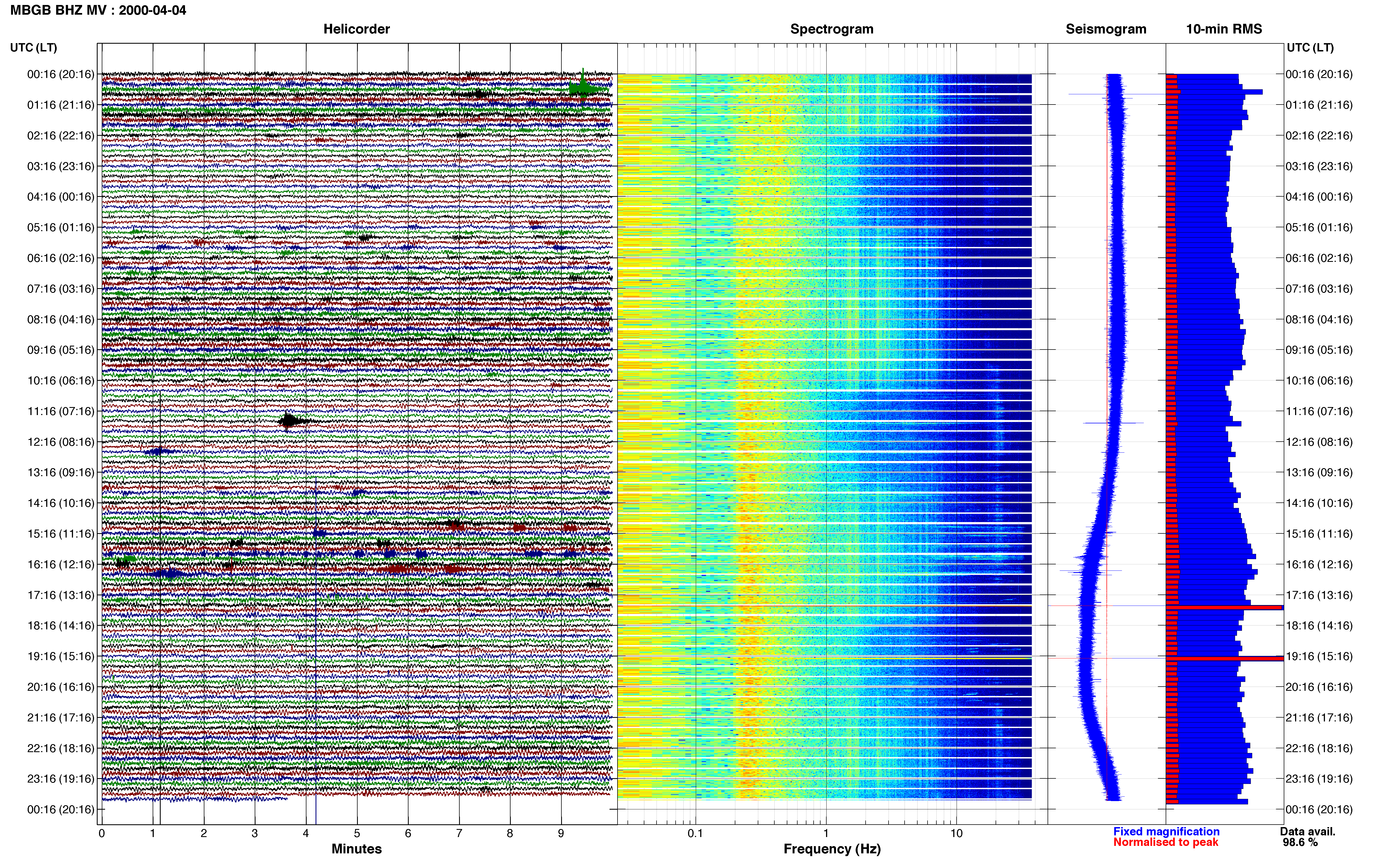Click the '0.1' tick on Frequency axis
Image resolution: width=1388 pixels, height=868 pixels.
[695, 833]
